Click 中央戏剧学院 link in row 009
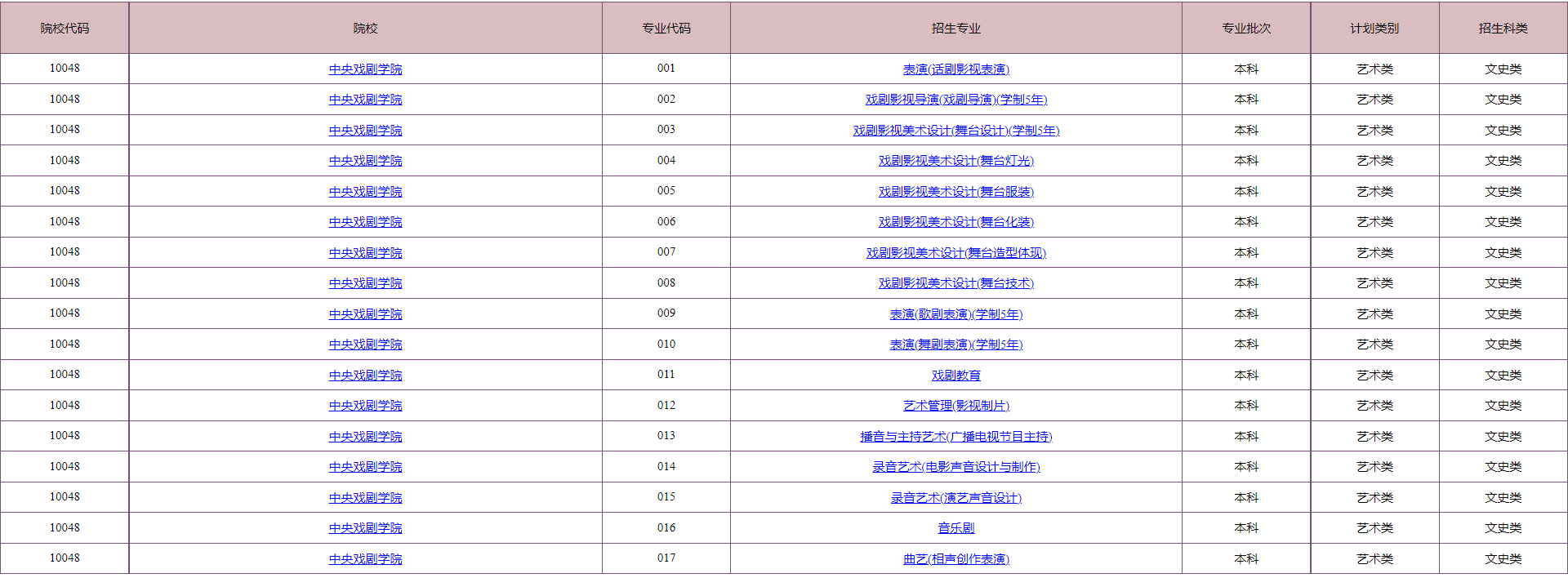Image resolution: width=1568 pixels, height=578 pixels. [x=365, y=314]
